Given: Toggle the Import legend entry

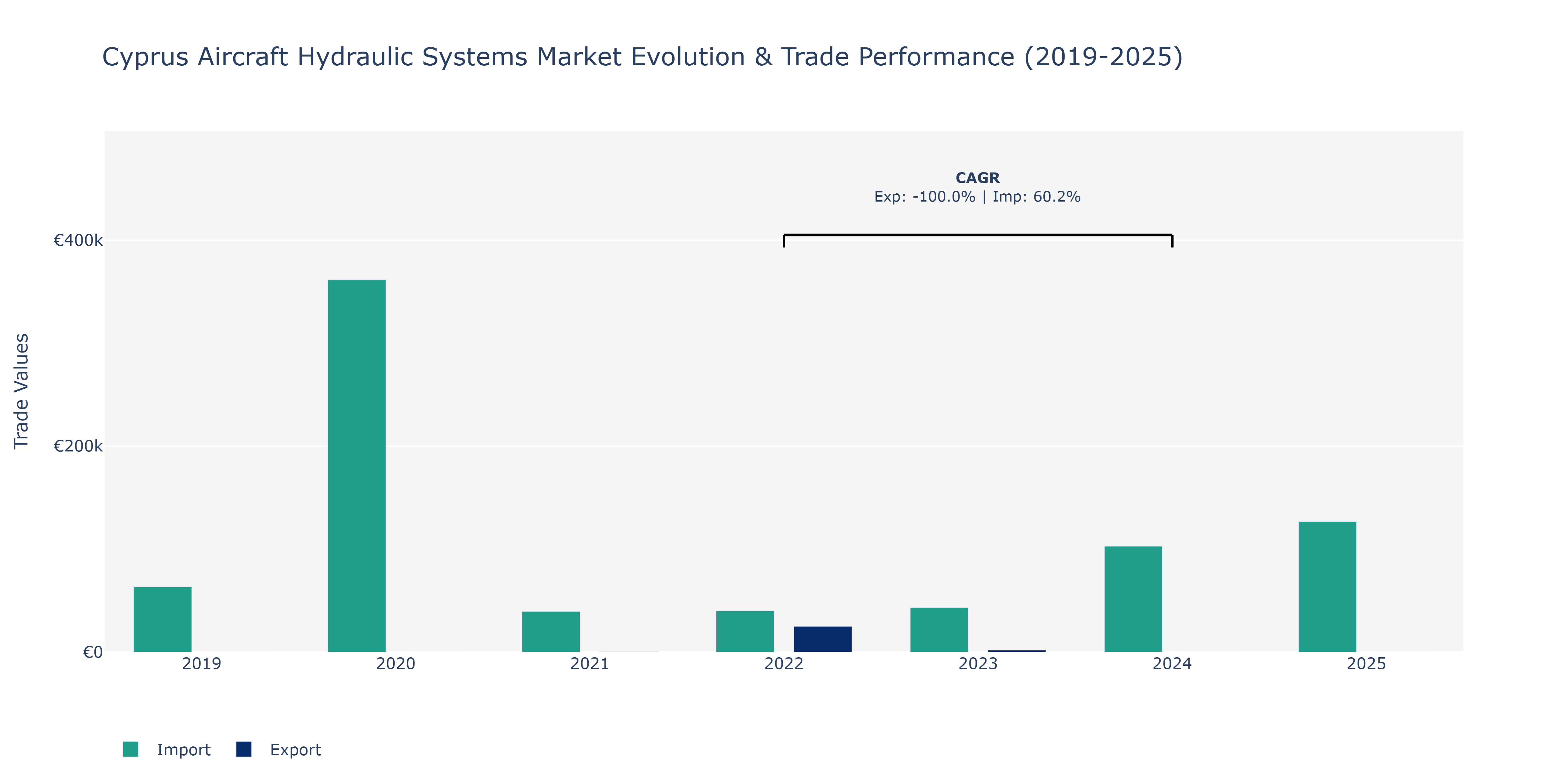Looking at the screenshot, I should tap(167, 749).
